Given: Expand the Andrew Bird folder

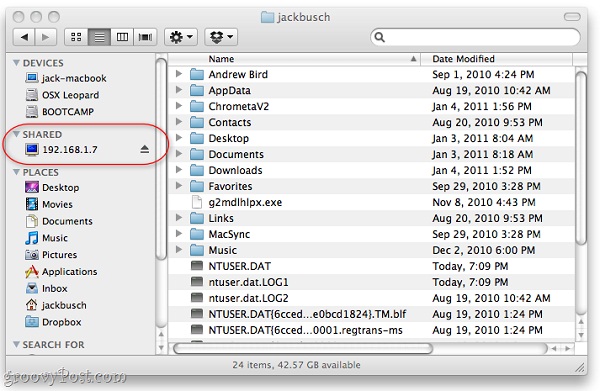Looking at the screenshot, I should pyautogui.click(x=179, y=73).
